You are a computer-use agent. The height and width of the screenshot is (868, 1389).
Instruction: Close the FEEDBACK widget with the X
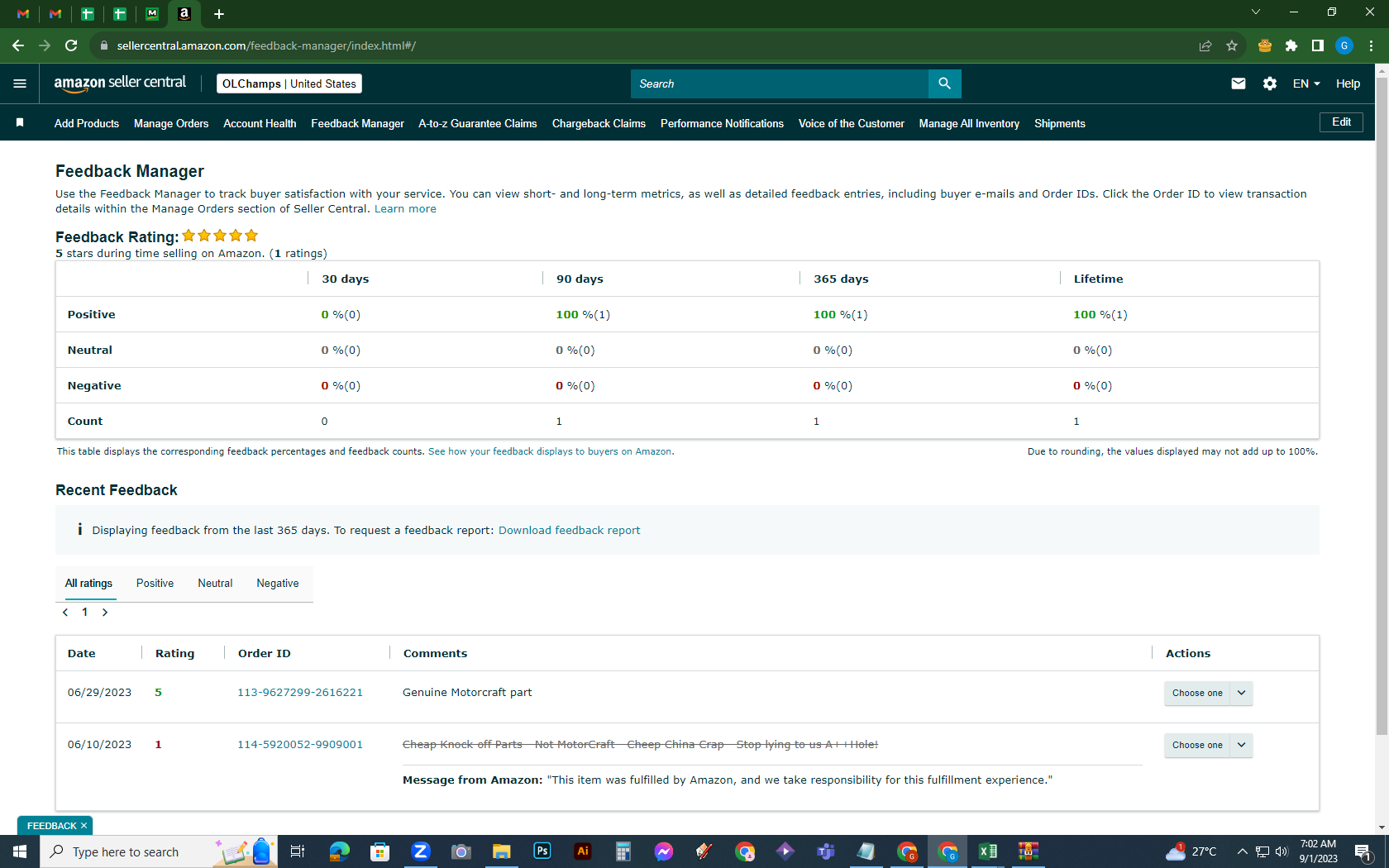pos(84,826)
